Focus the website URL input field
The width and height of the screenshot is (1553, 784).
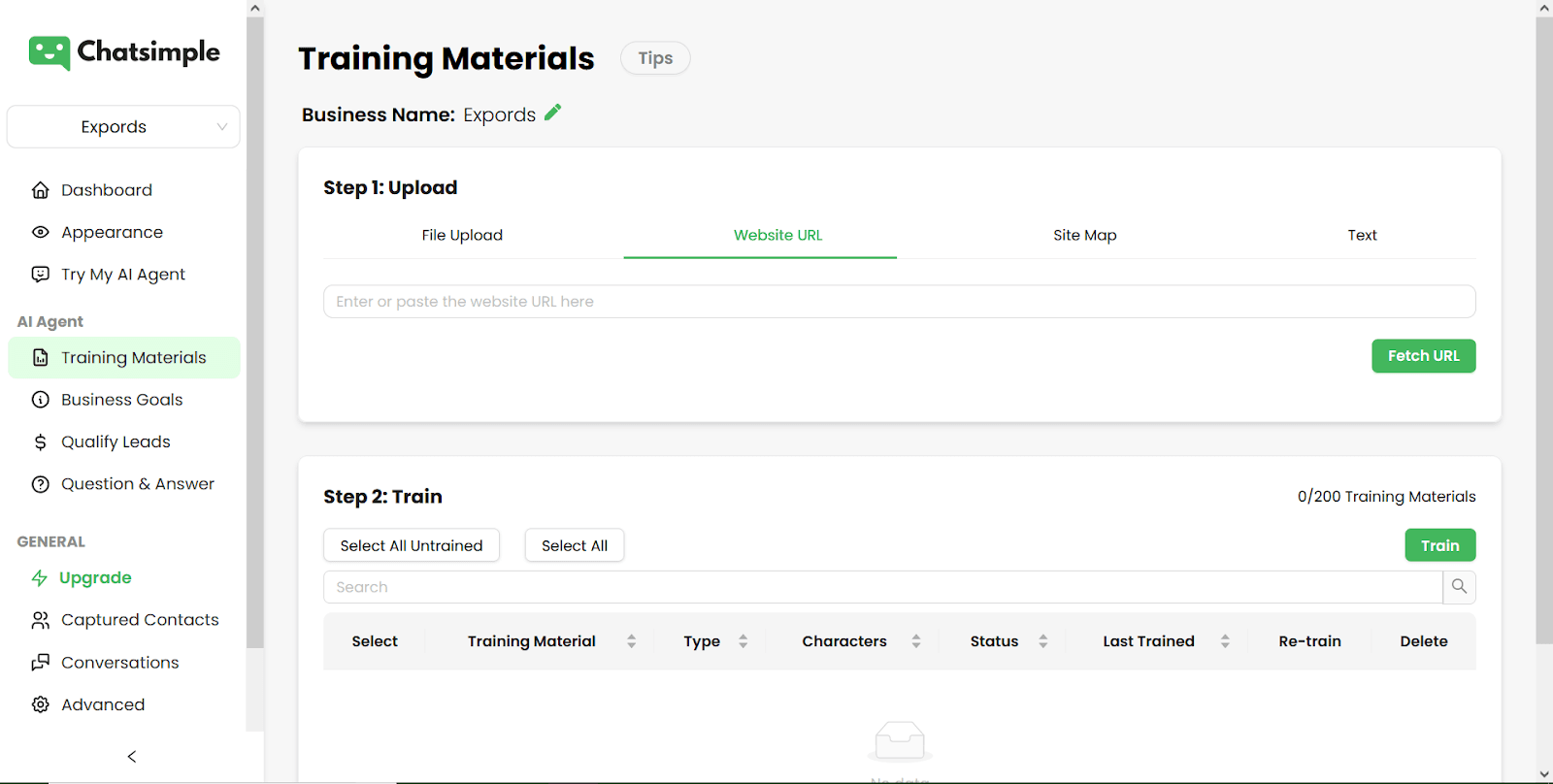tap(899, 302)
